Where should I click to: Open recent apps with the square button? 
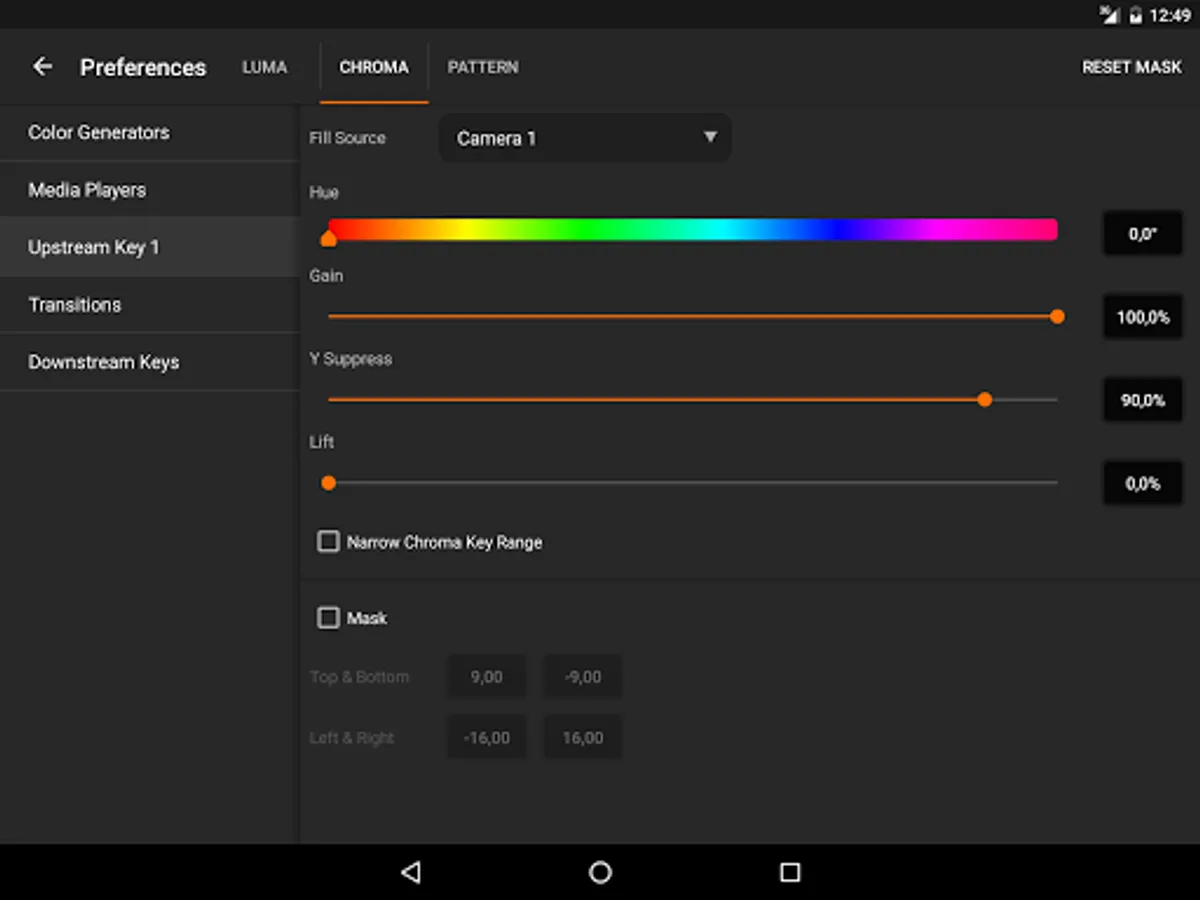790,872
